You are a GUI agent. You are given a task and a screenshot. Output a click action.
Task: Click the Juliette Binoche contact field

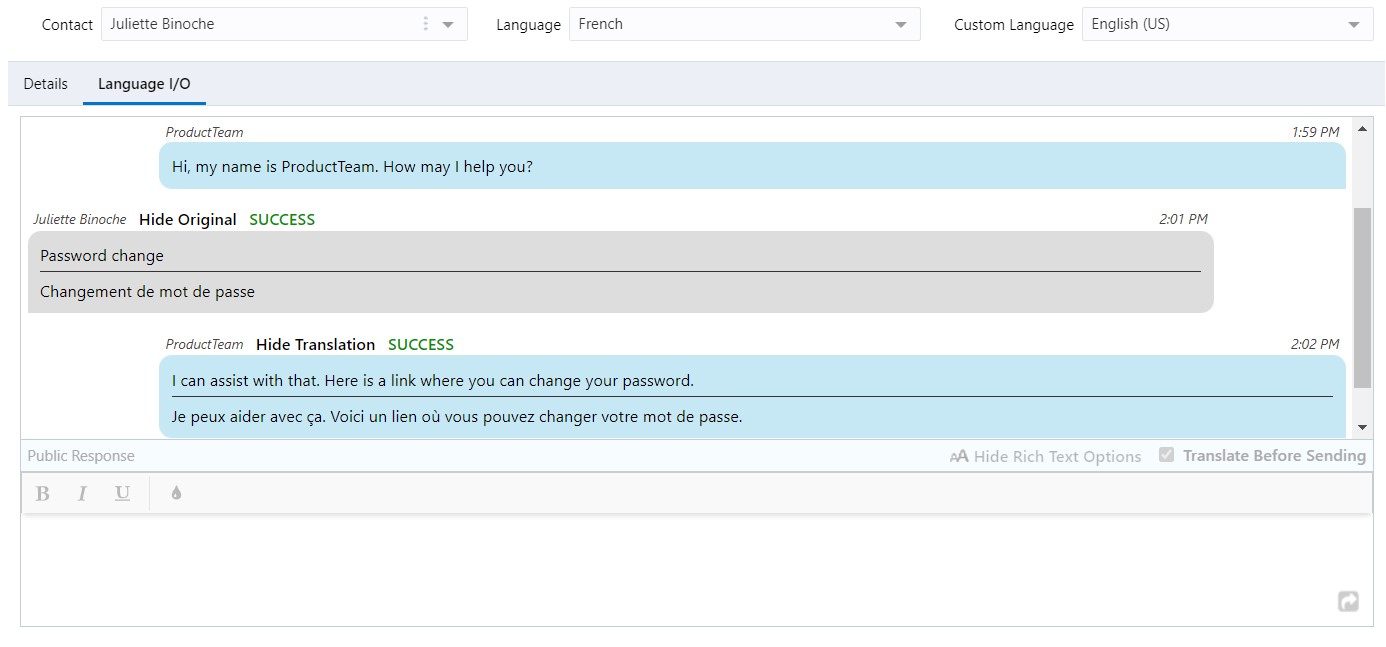[x=284, y=24]
